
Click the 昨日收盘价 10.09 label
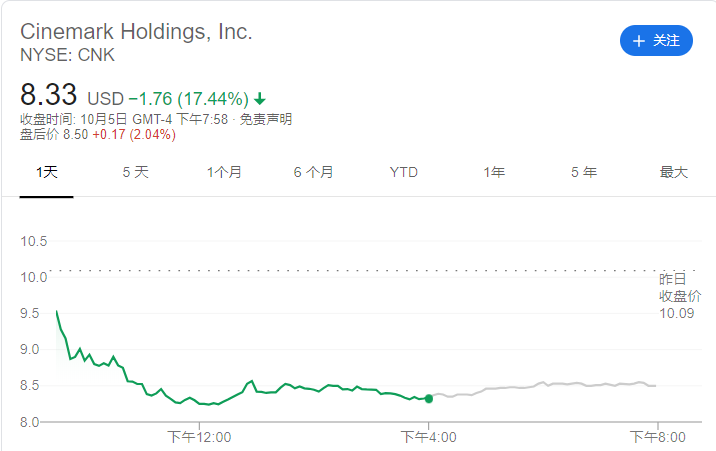coord(673,296)
